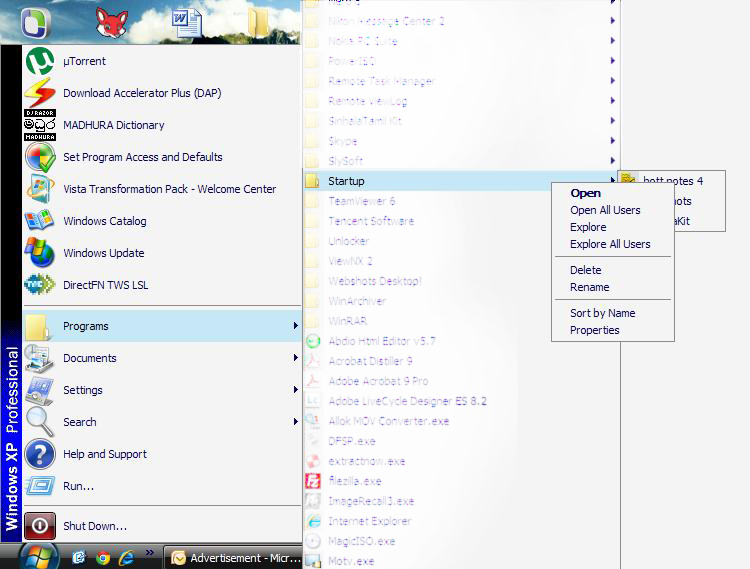Click Shut Down... label
The image size is (750, 569).
point(95,526)
